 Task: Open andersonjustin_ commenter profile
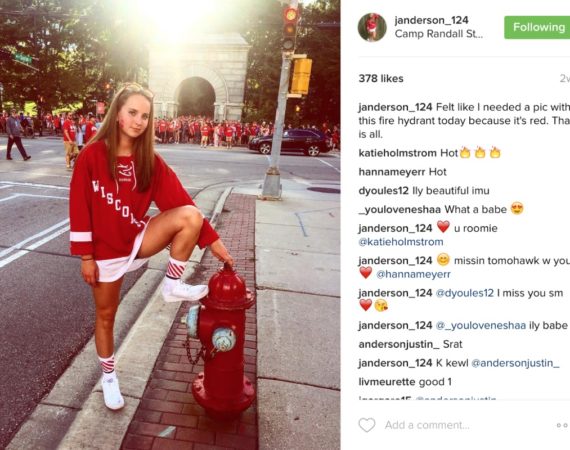click(399, 344)
